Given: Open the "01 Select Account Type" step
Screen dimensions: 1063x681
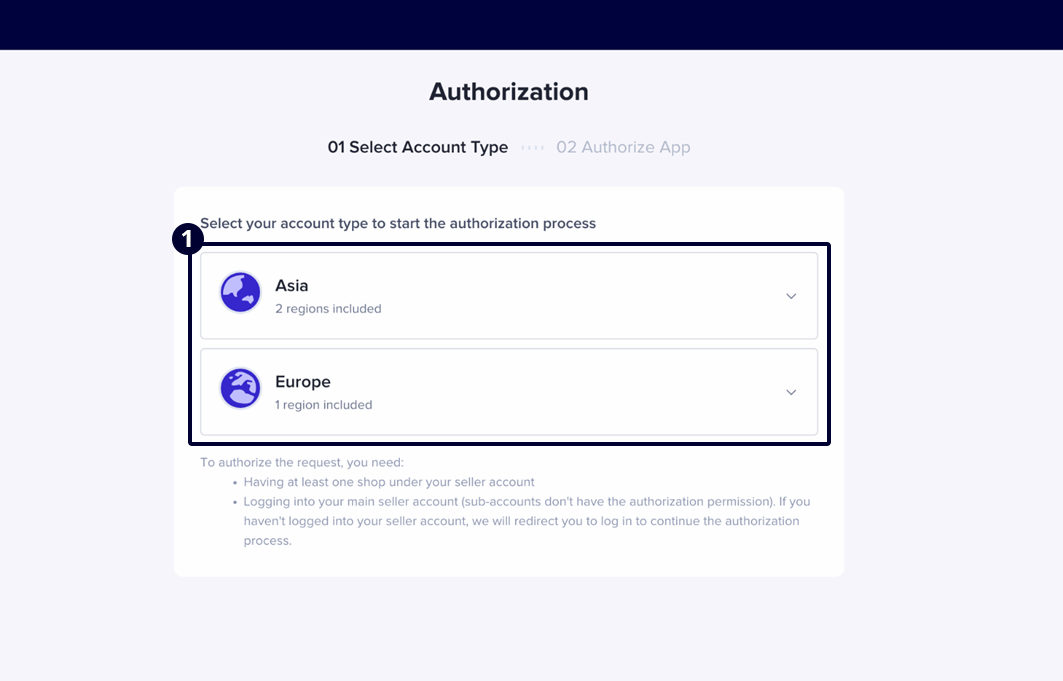Looking at the screenshot, I should click(x=418, y=148).
